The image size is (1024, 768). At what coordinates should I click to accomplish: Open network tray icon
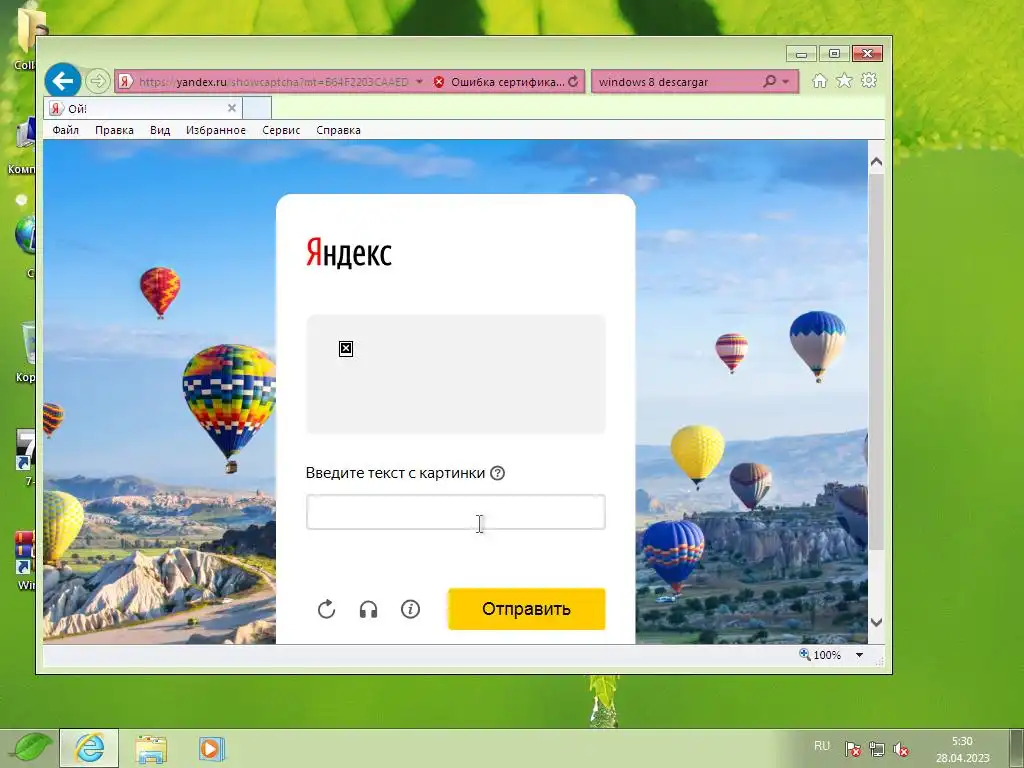[876, 748]
